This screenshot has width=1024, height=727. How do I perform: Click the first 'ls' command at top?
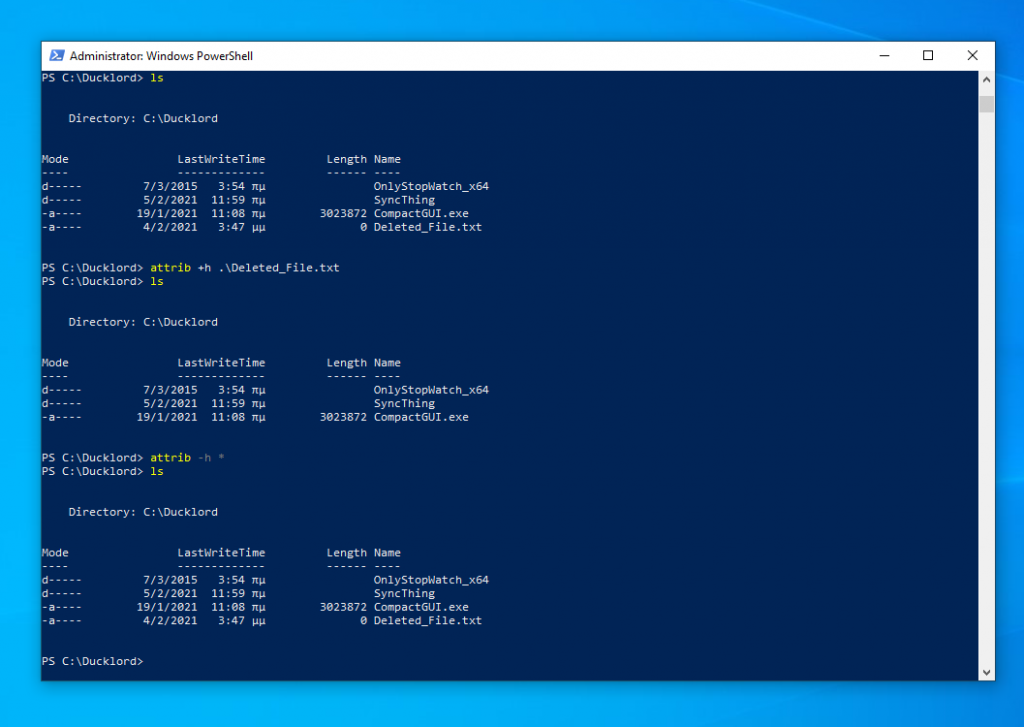coord(156,77)
